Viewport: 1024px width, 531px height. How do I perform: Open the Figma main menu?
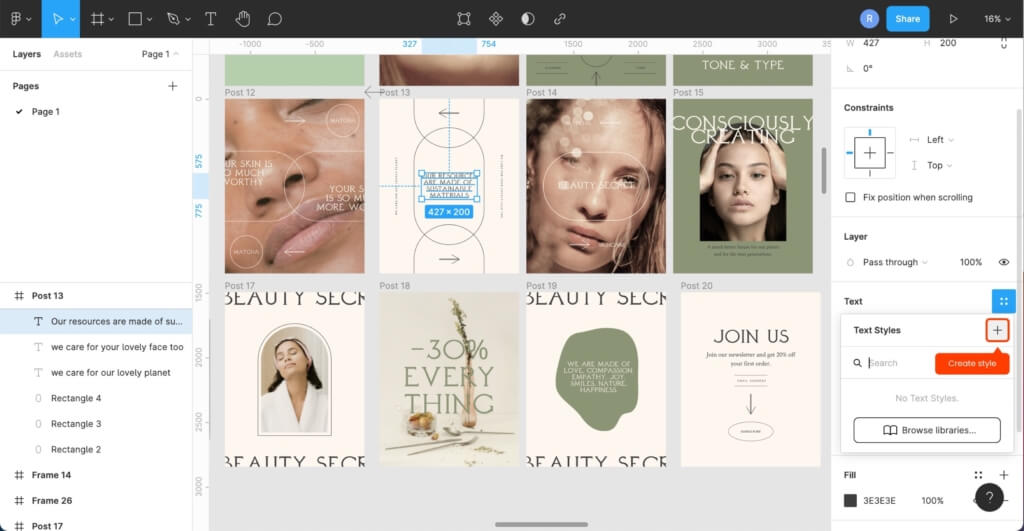[x=16, y=19]
